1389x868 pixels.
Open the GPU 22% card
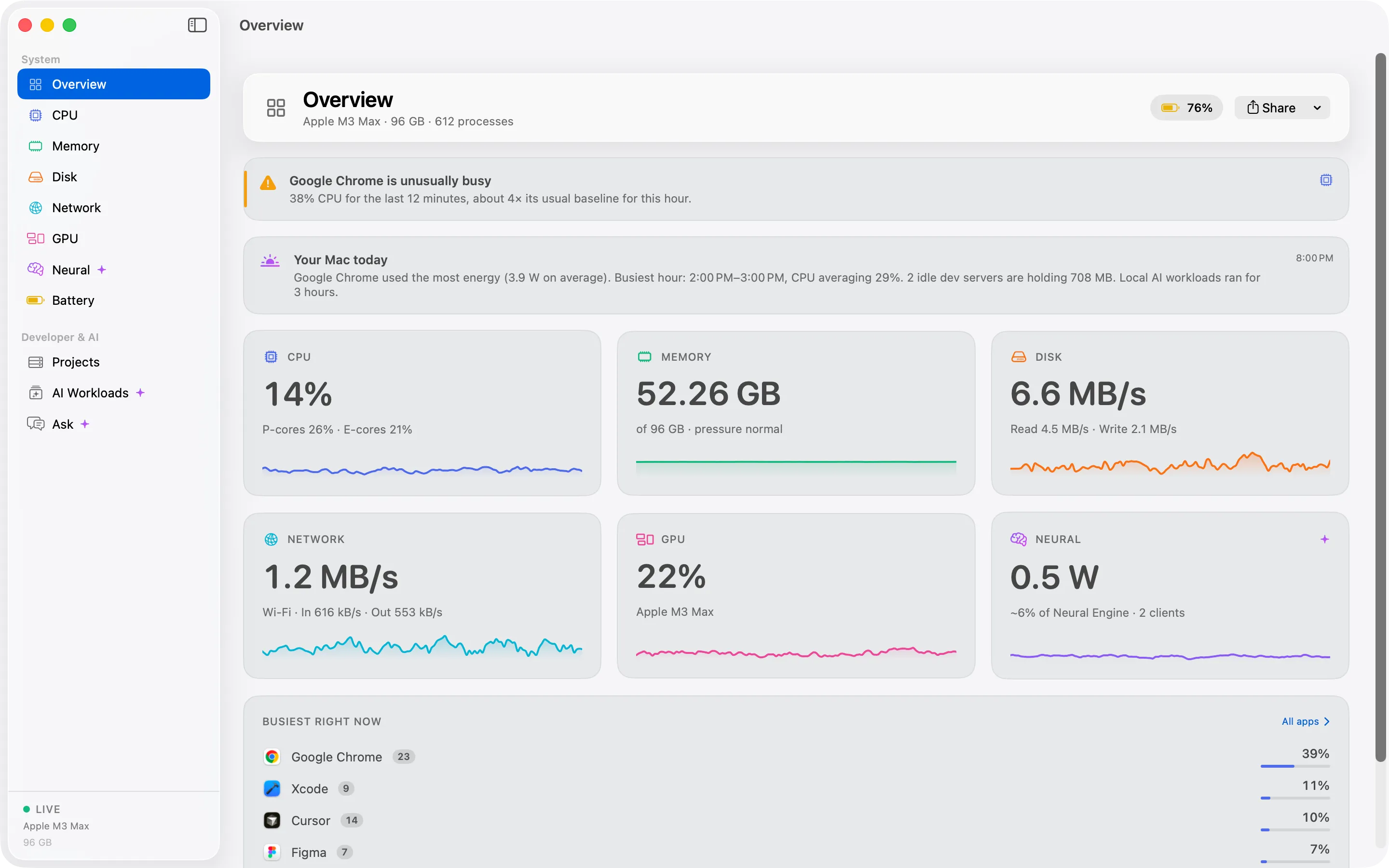(795, 596)
